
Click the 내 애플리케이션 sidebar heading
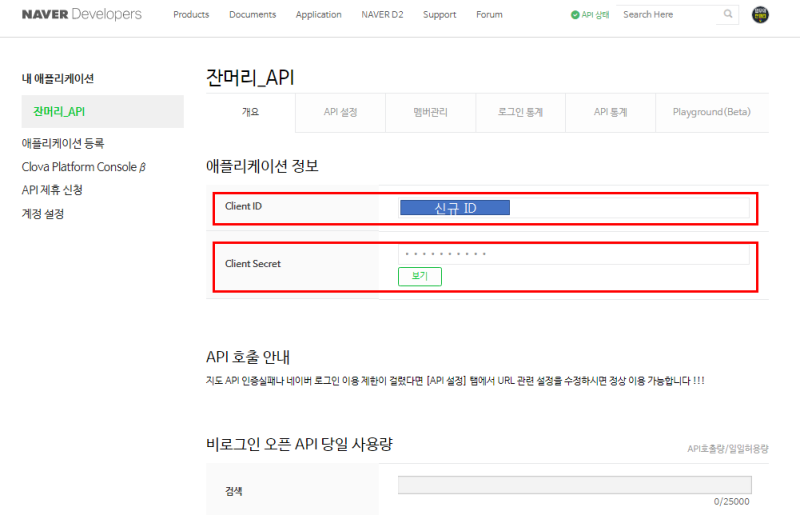pyautogui.click(x=58, y=79)
